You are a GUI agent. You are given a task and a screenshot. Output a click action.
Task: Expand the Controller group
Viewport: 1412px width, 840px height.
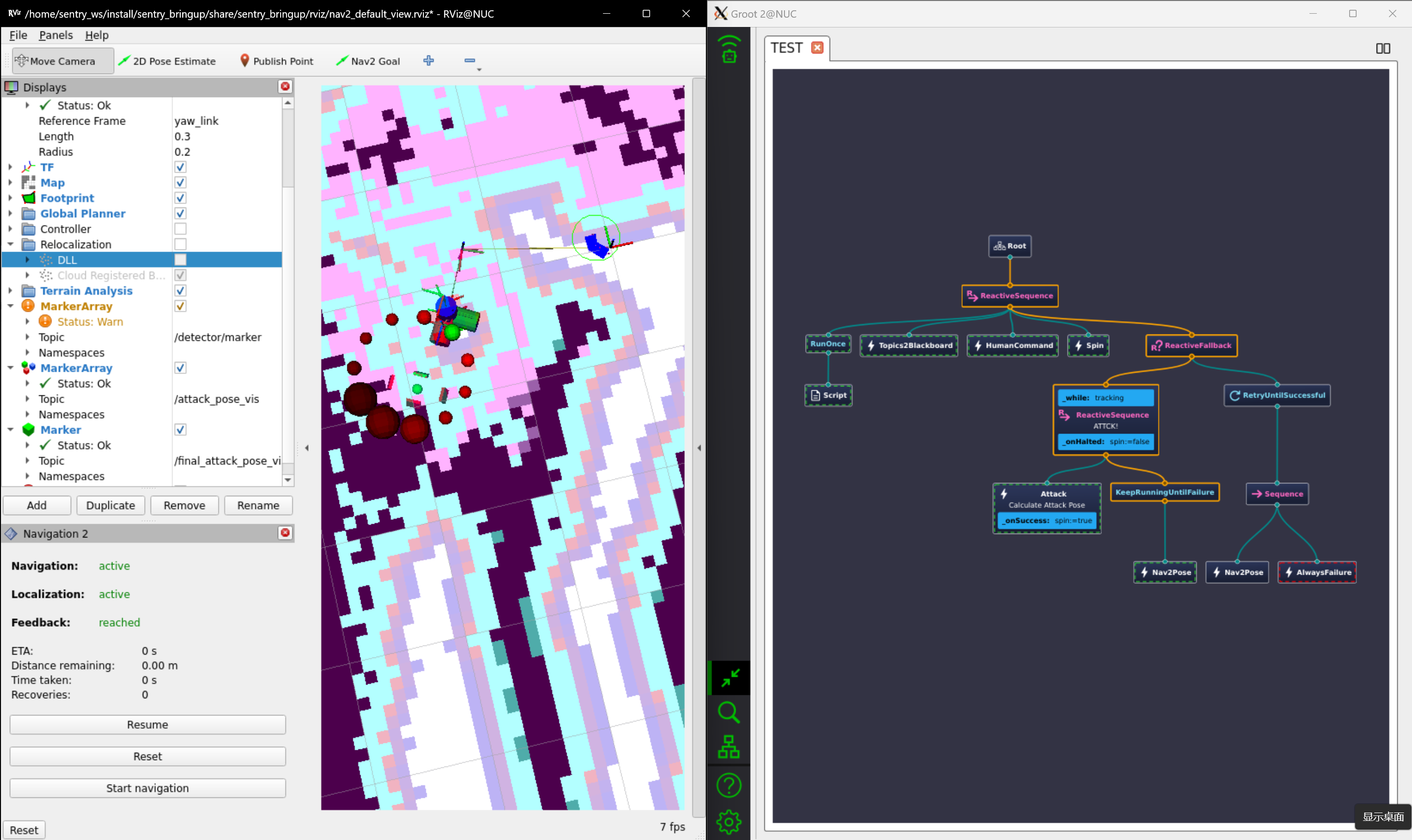coord(10,229)
